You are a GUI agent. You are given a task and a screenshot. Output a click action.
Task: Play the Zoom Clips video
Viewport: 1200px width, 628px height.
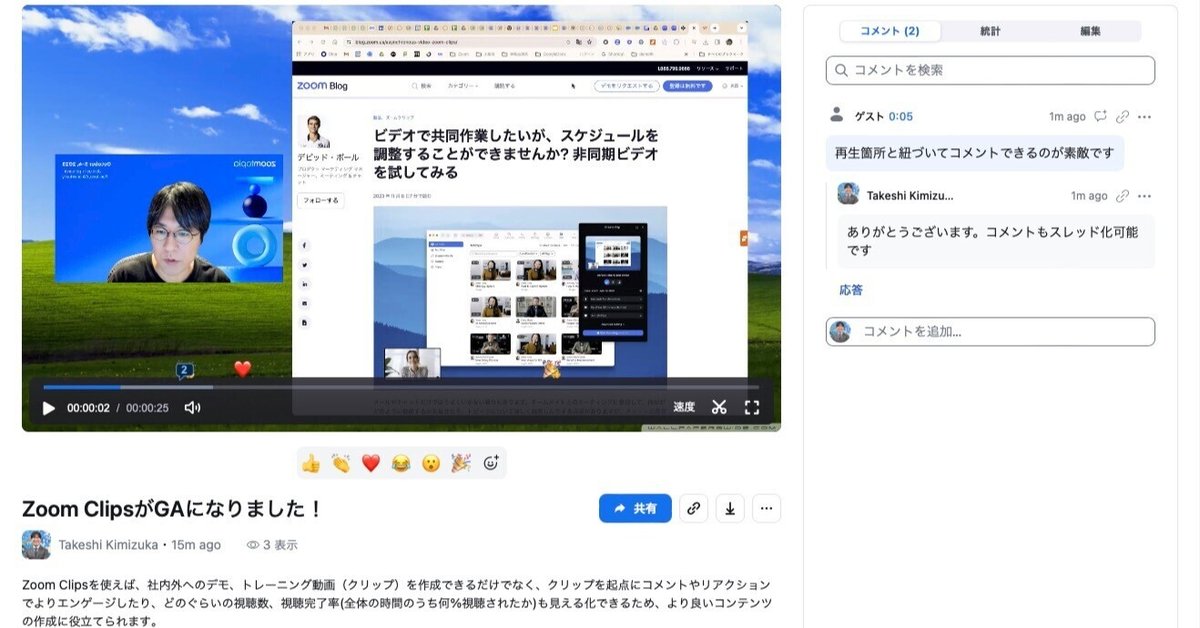48,408
